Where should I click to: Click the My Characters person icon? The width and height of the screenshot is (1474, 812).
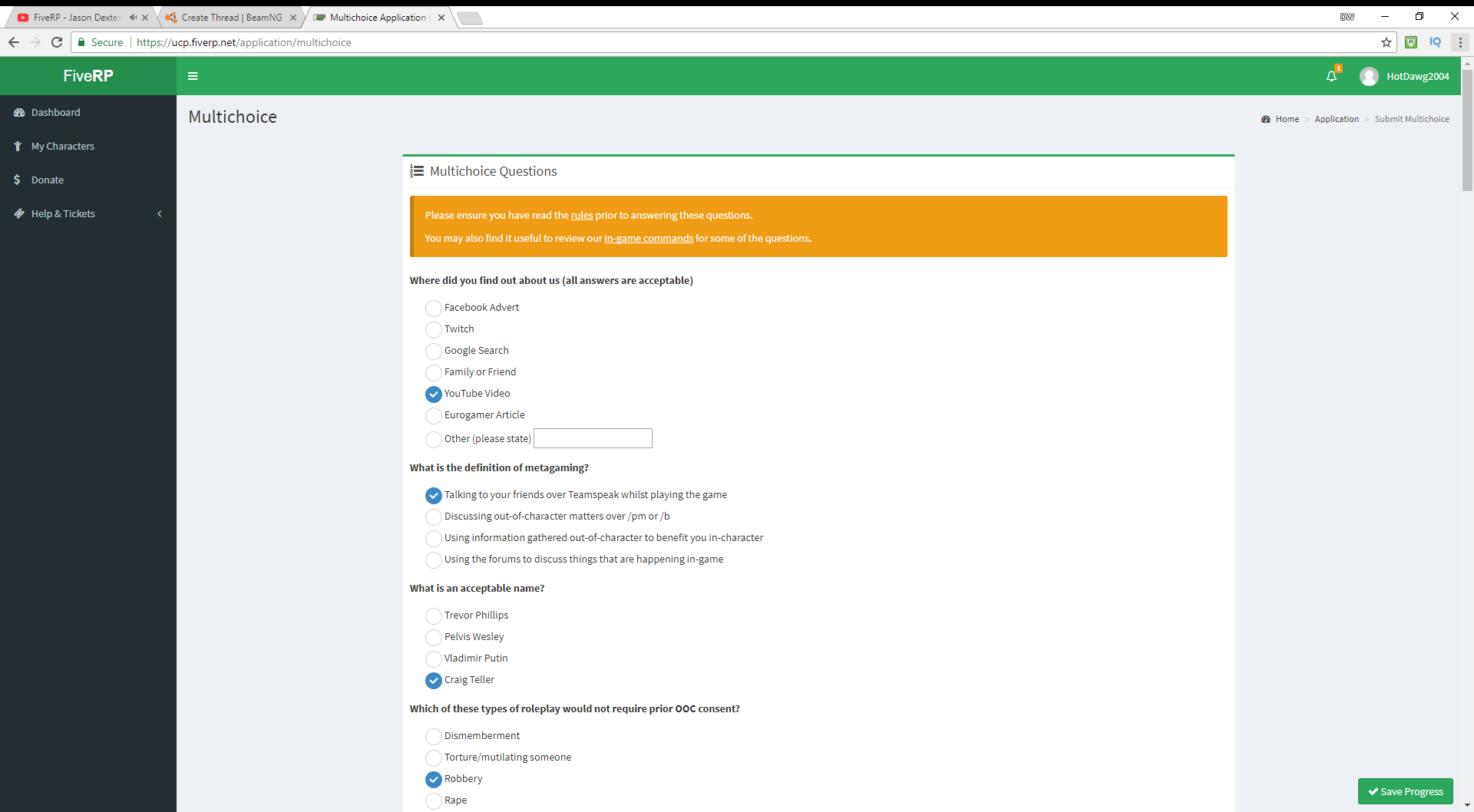[18, 147]
